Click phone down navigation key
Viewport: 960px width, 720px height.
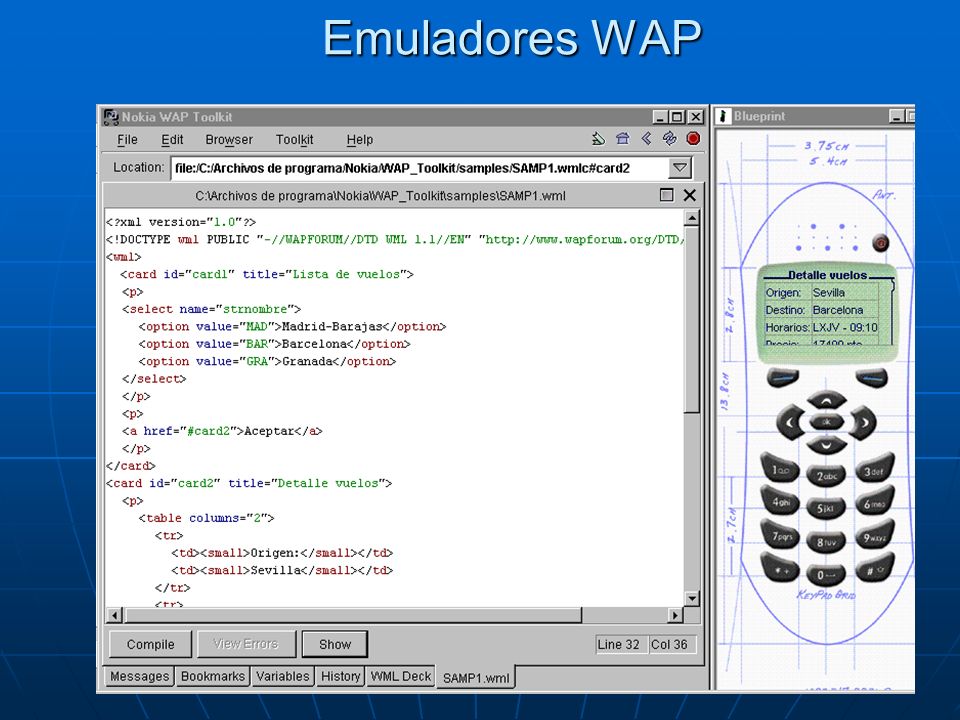pyautogui.click(x=827, y=444)
